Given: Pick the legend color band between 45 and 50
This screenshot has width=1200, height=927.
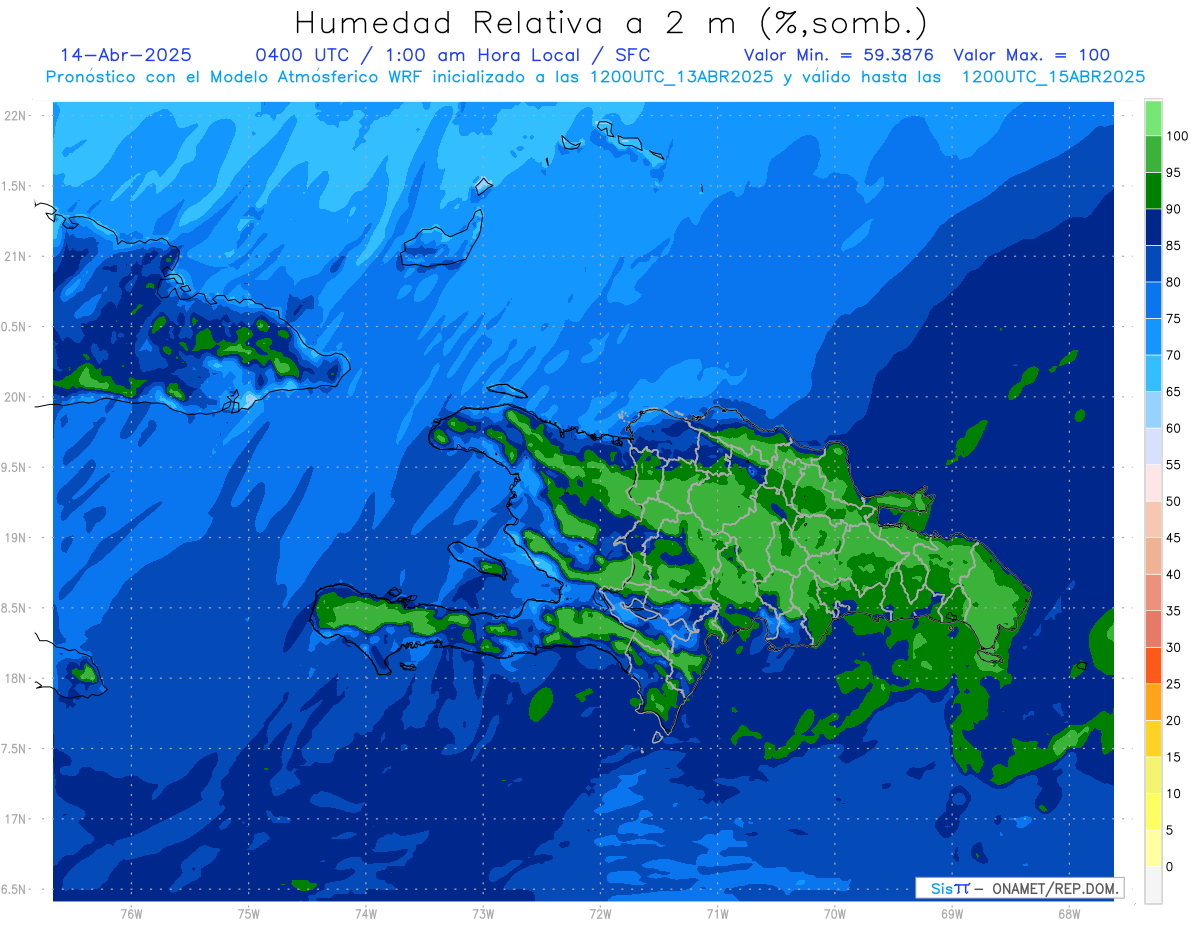Looking at the screenshot, I should (x=1153, y=519).
